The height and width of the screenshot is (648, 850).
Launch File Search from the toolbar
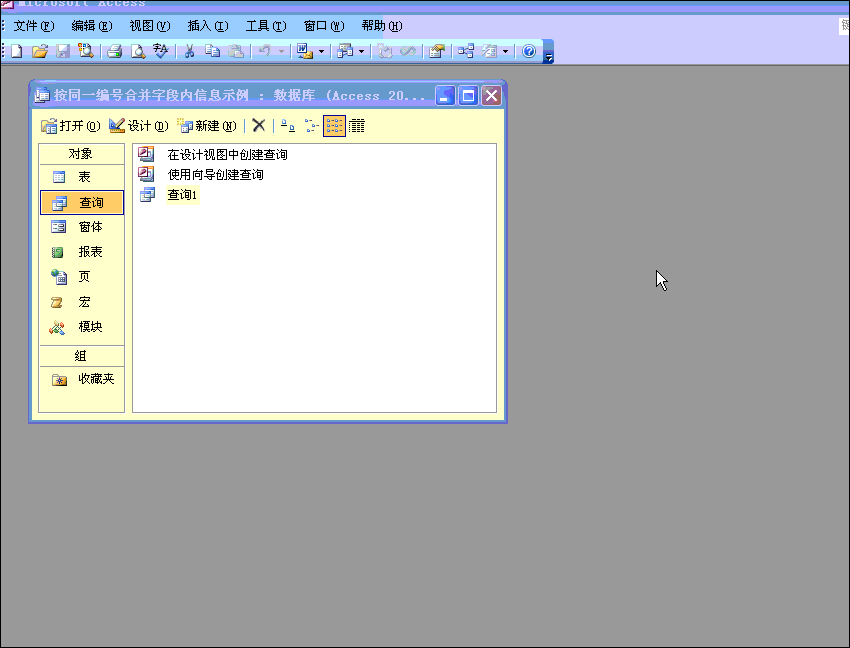tap(86, 52)
